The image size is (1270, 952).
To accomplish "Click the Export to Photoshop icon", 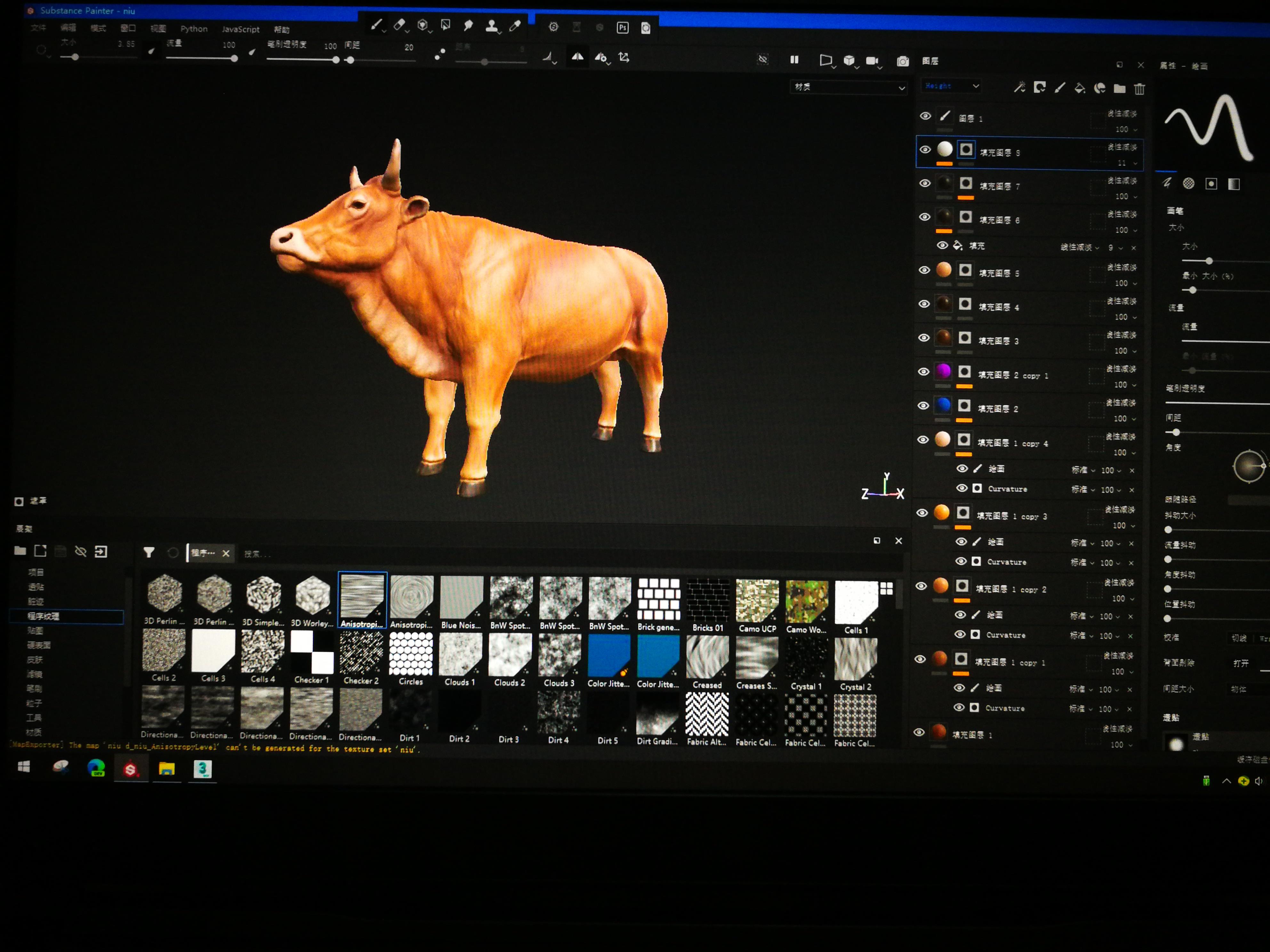I will (x=623, y=28).
